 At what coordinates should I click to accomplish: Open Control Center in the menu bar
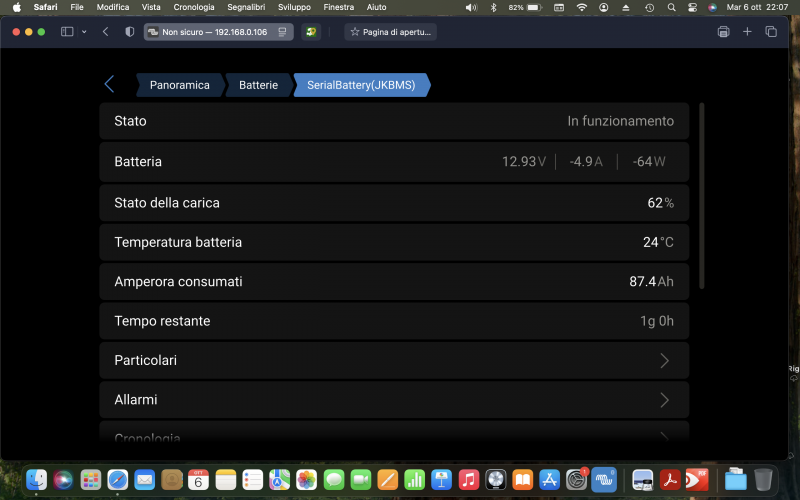coord(692,7)
